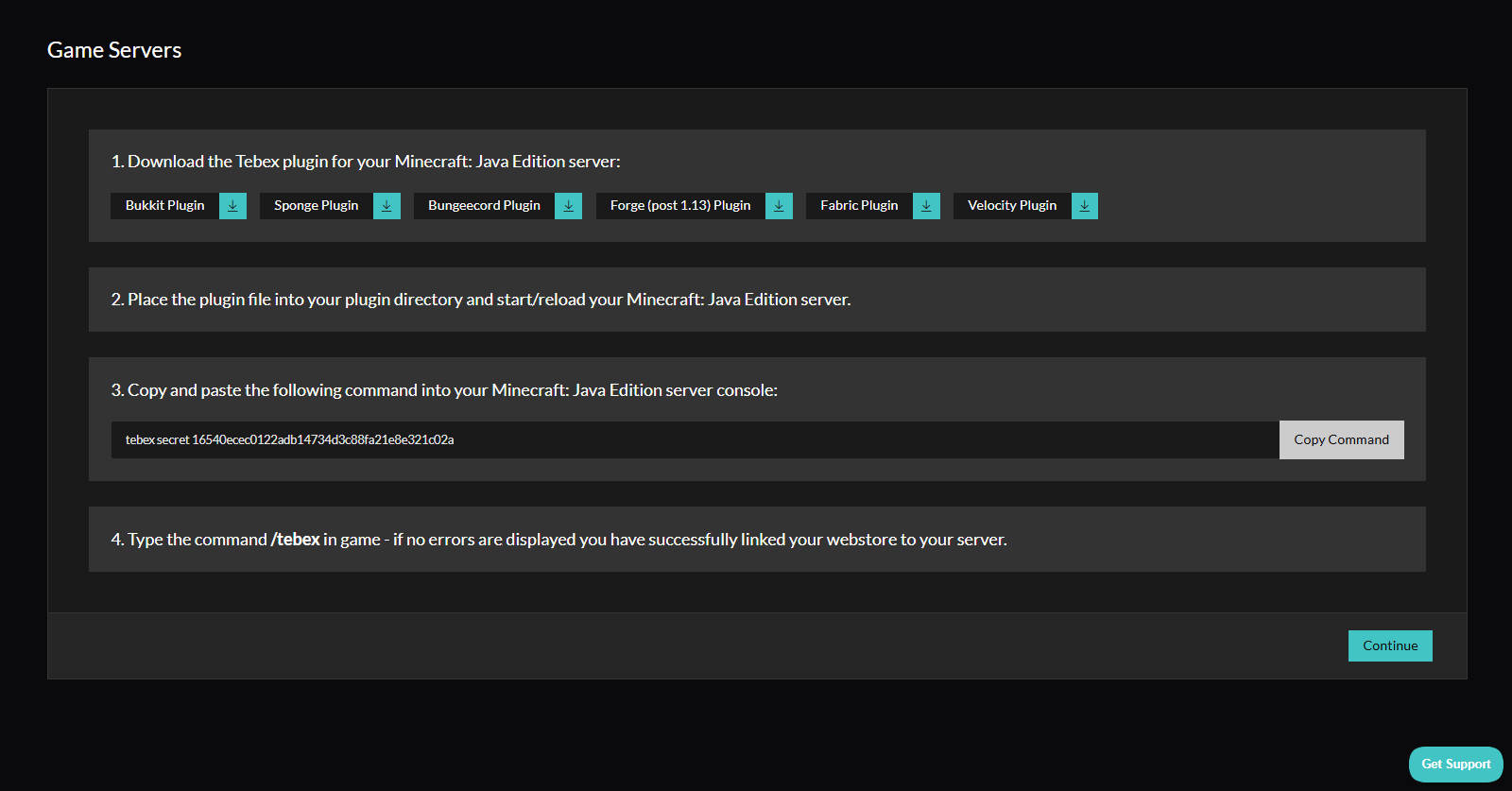Click the Game Servers heading

(114, 50)
